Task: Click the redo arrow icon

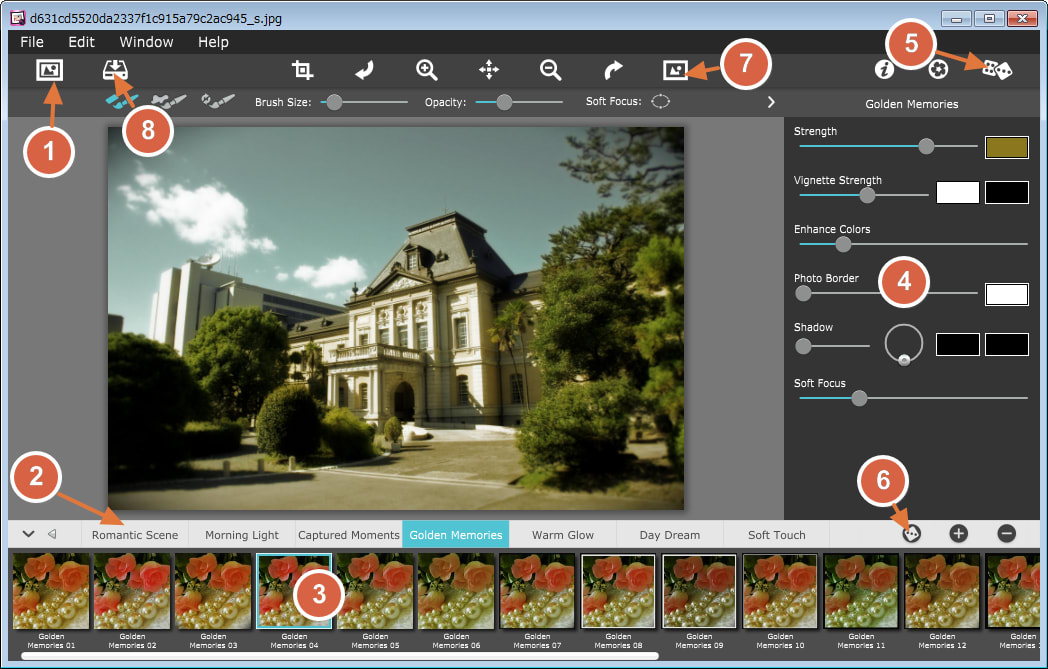Action: coord(613,70)
